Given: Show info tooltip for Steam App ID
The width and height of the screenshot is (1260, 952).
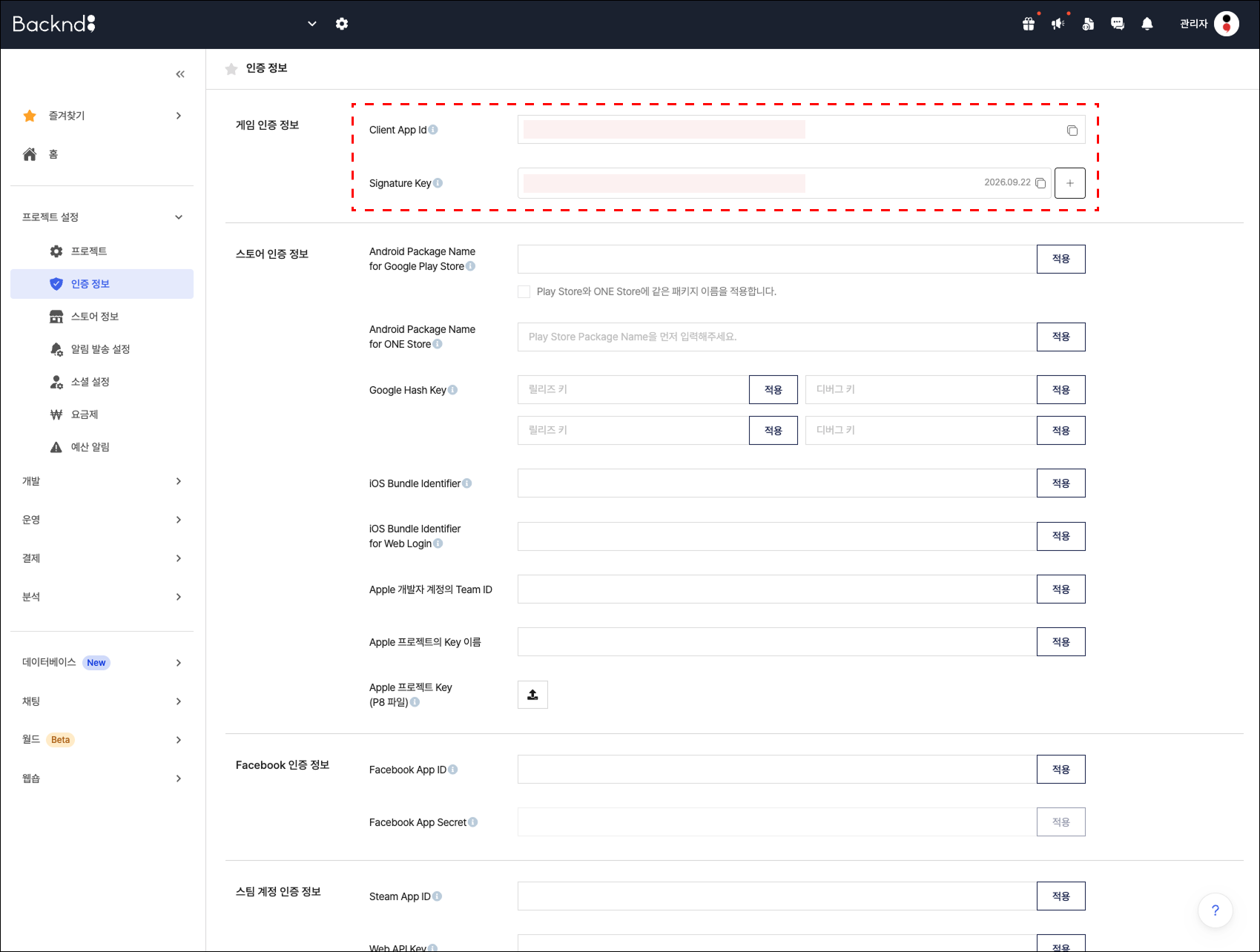Looking at the screenshot, I should click(437, 896).
